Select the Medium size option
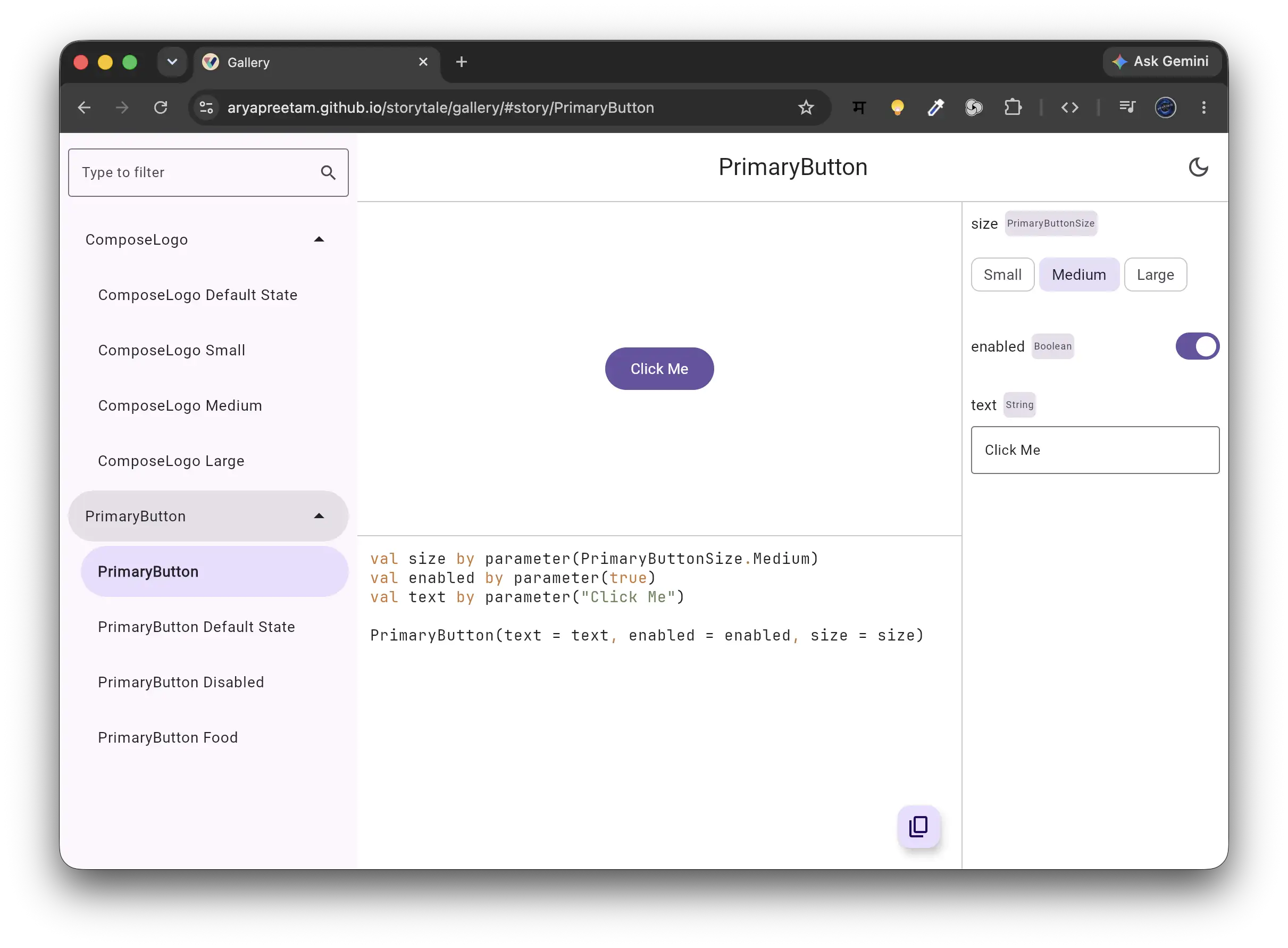Image resolution: width=1288 pixels, height=948 pixels. pos(1078,275)
